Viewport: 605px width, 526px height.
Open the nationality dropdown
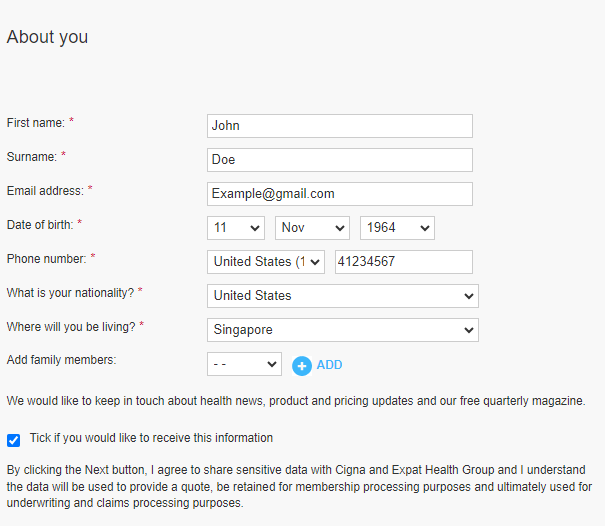point(343,296)
